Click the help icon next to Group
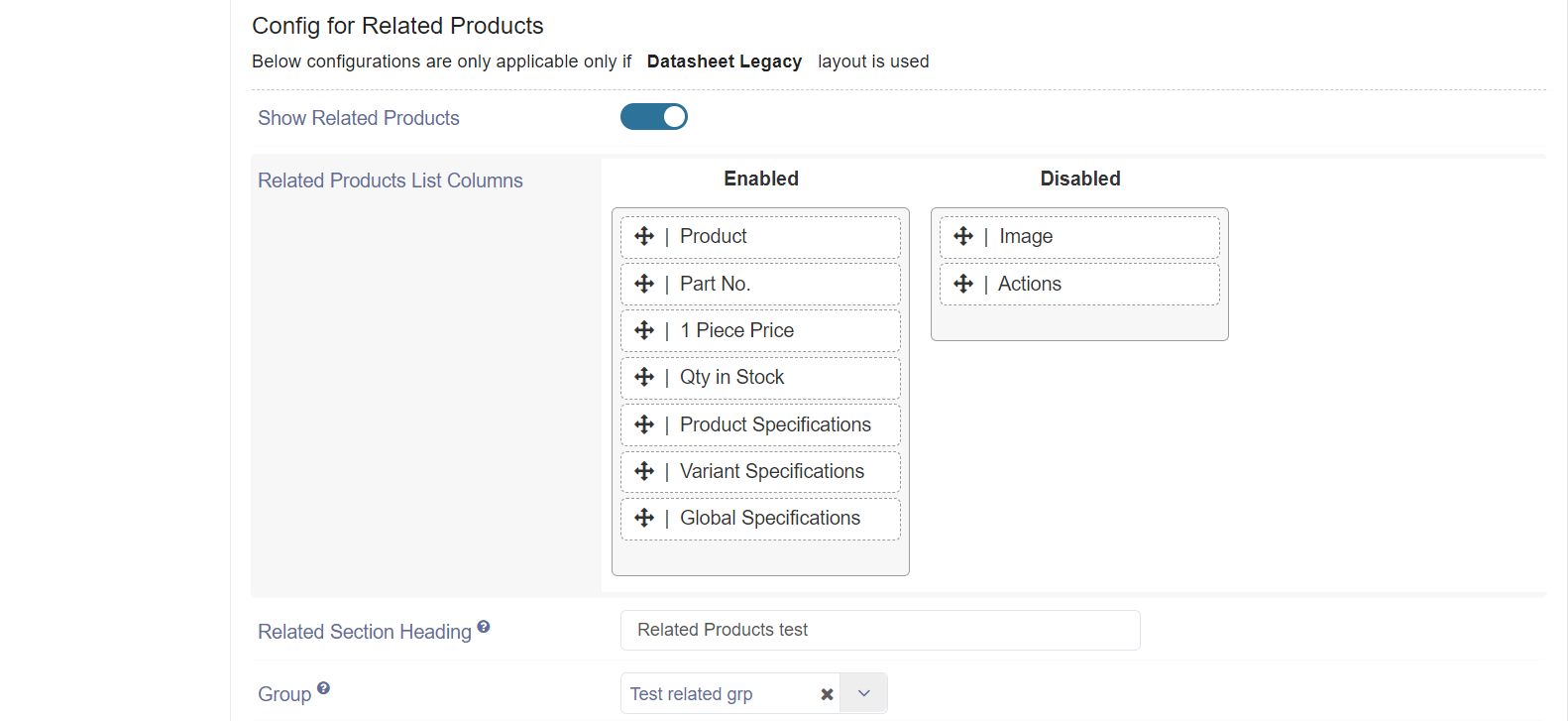Screen dimensions: 1568x721 point(323,688)
